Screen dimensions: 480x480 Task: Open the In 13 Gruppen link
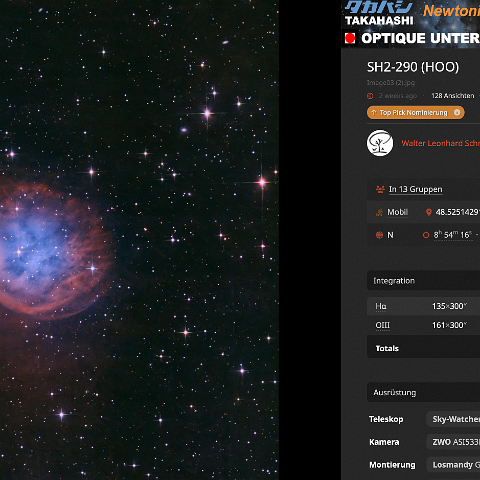pos(415,189)
